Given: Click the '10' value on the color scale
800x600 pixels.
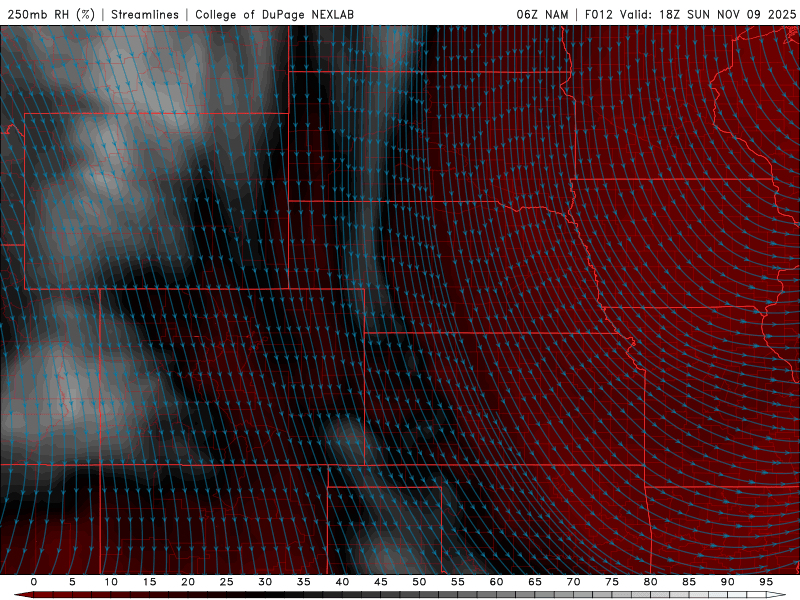Looking at the screenshot, I should click(111, 582).
